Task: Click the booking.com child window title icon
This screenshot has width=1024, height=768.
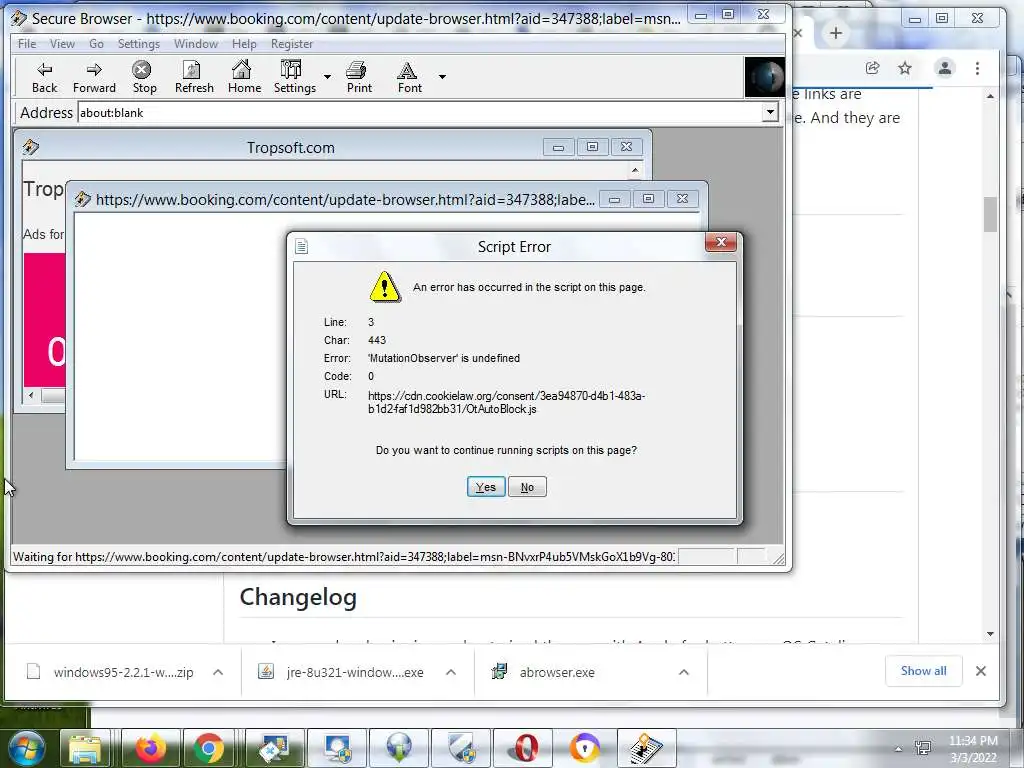Action: [x=82, y=199]
